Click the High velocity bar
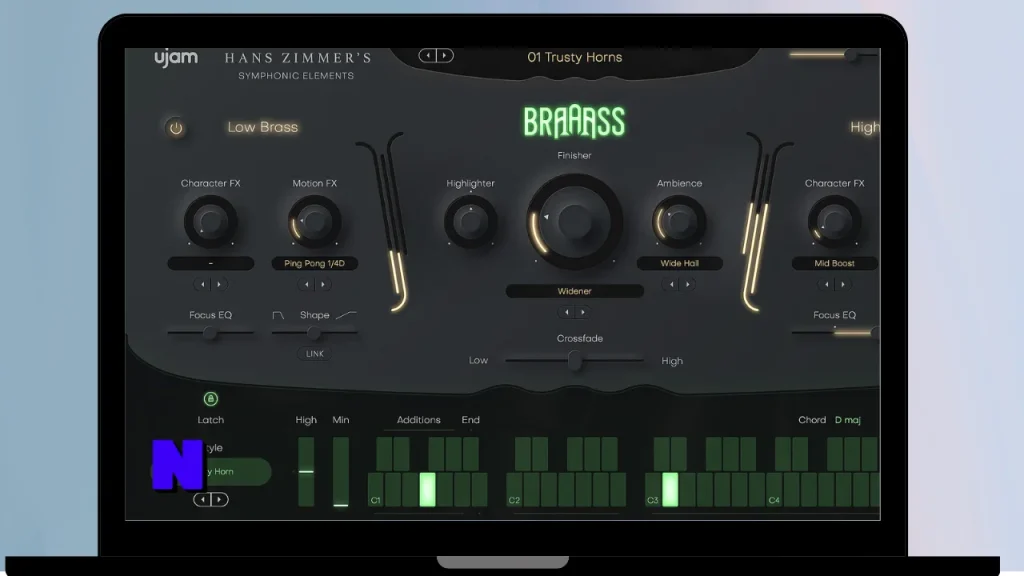The height and width of the screenshot is (576, 1024). [x=306, y=472]
